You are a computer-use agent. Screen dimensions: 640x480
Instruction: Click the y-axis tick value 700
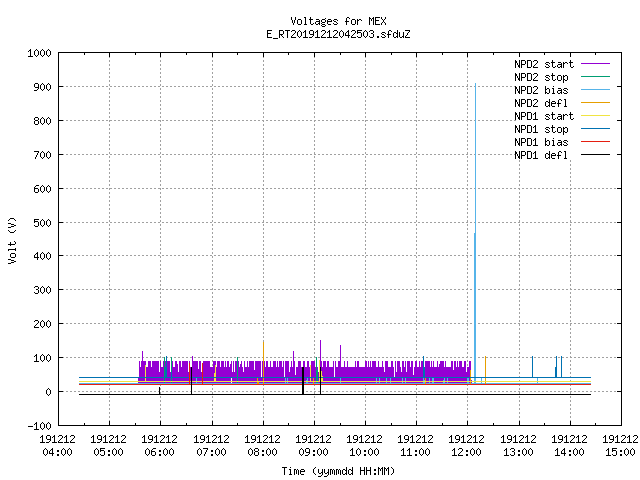[x=42, y=155]
